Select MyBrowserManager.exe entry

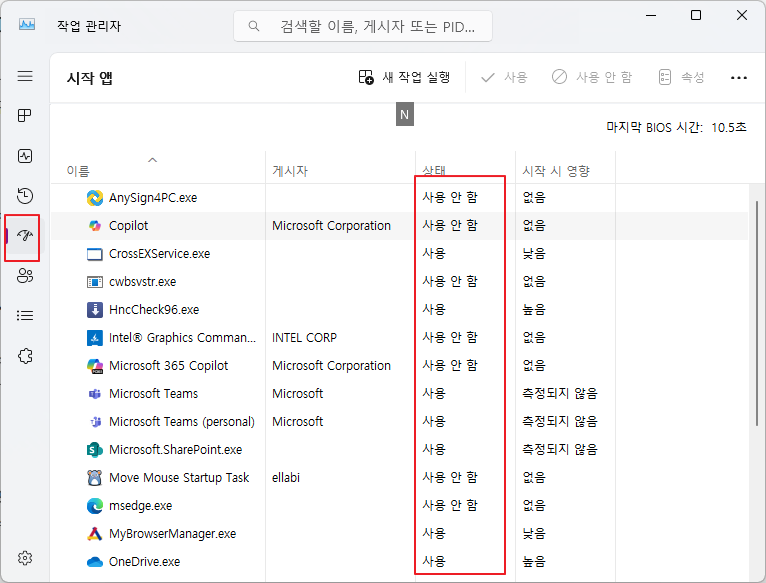[x=172, y=534]
